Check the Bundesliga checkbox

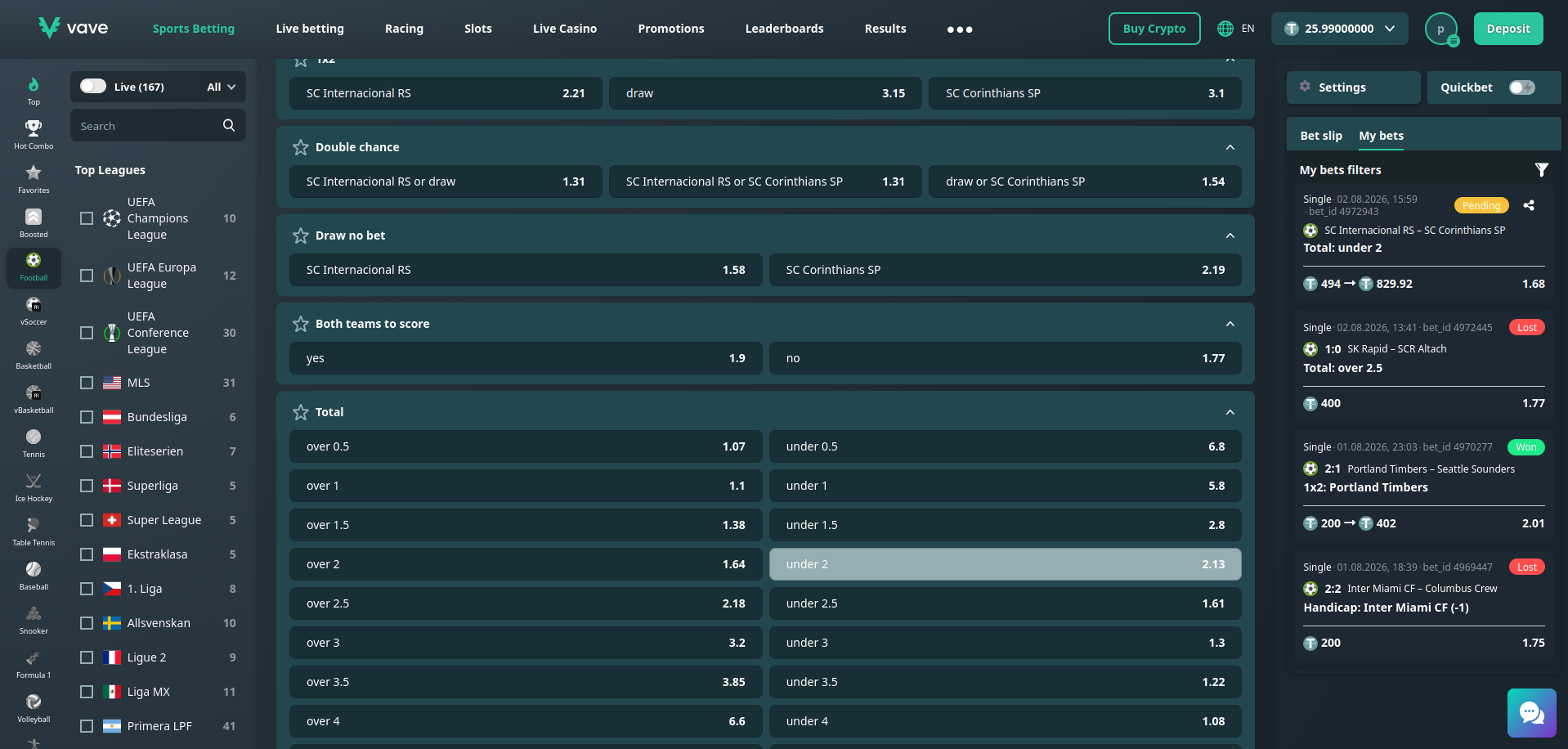coord(87,417)
